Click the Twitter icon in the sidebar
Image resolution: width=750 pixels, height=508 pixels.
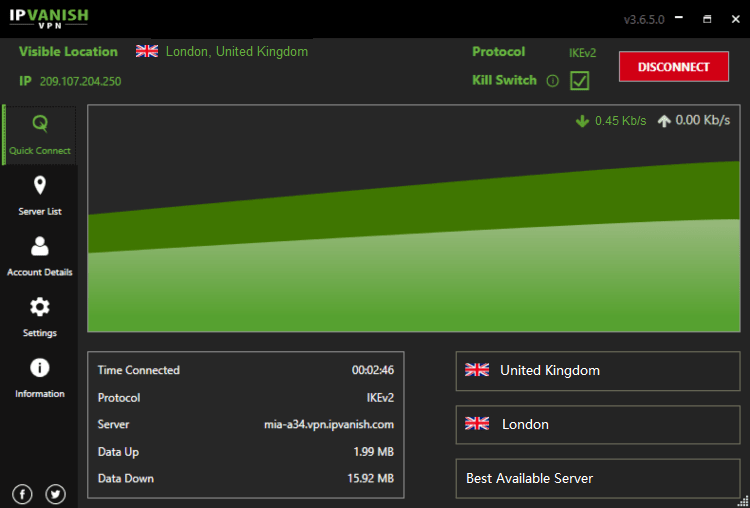55,493
